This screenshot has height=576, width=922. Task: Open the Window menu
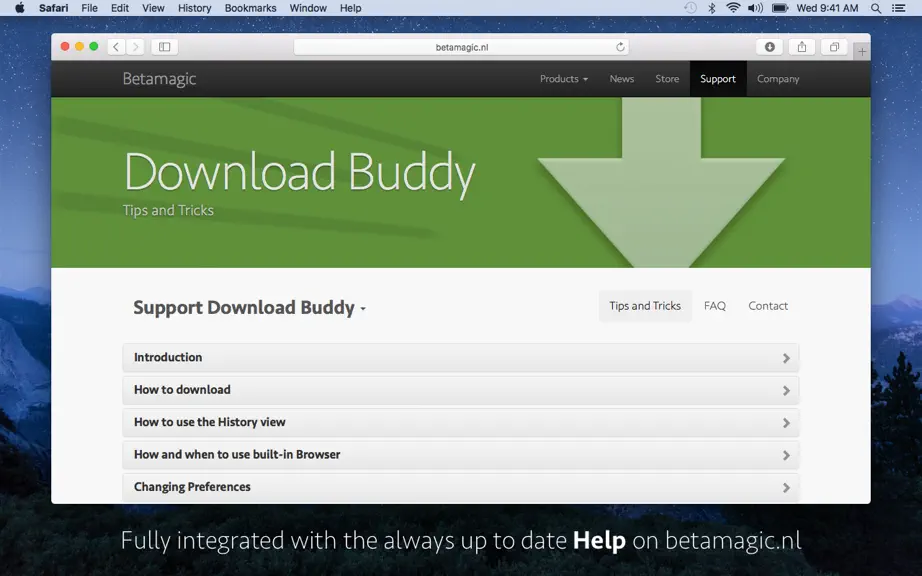pos(308,8)
